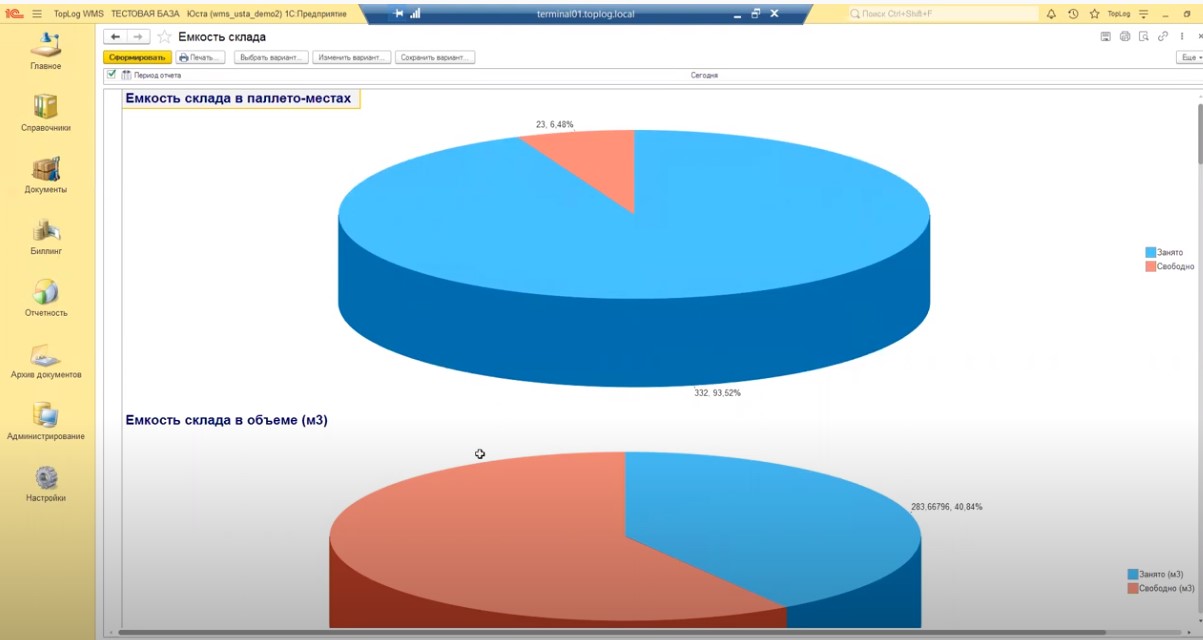Click the Занято legend blue swatch
The height and width of the screenshot is (640, 1203).
tap(1150, 252)
